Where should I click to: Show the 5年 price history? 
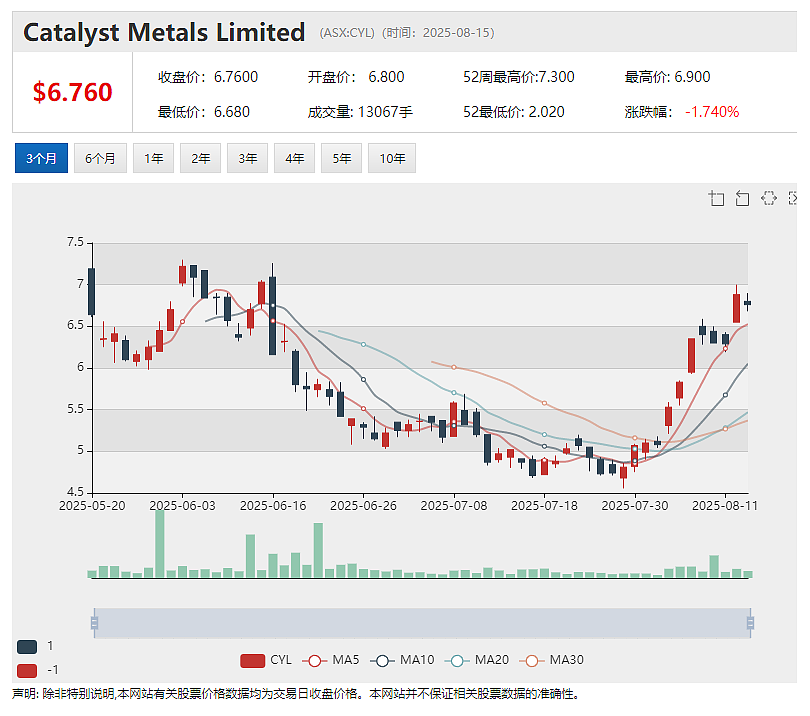point(341,158)
